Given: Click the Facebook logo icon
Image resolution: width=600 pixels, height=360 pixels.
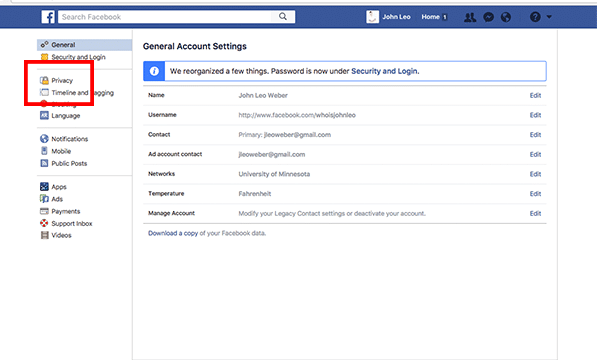Looking at the screenshot, I should click(48, 17).
